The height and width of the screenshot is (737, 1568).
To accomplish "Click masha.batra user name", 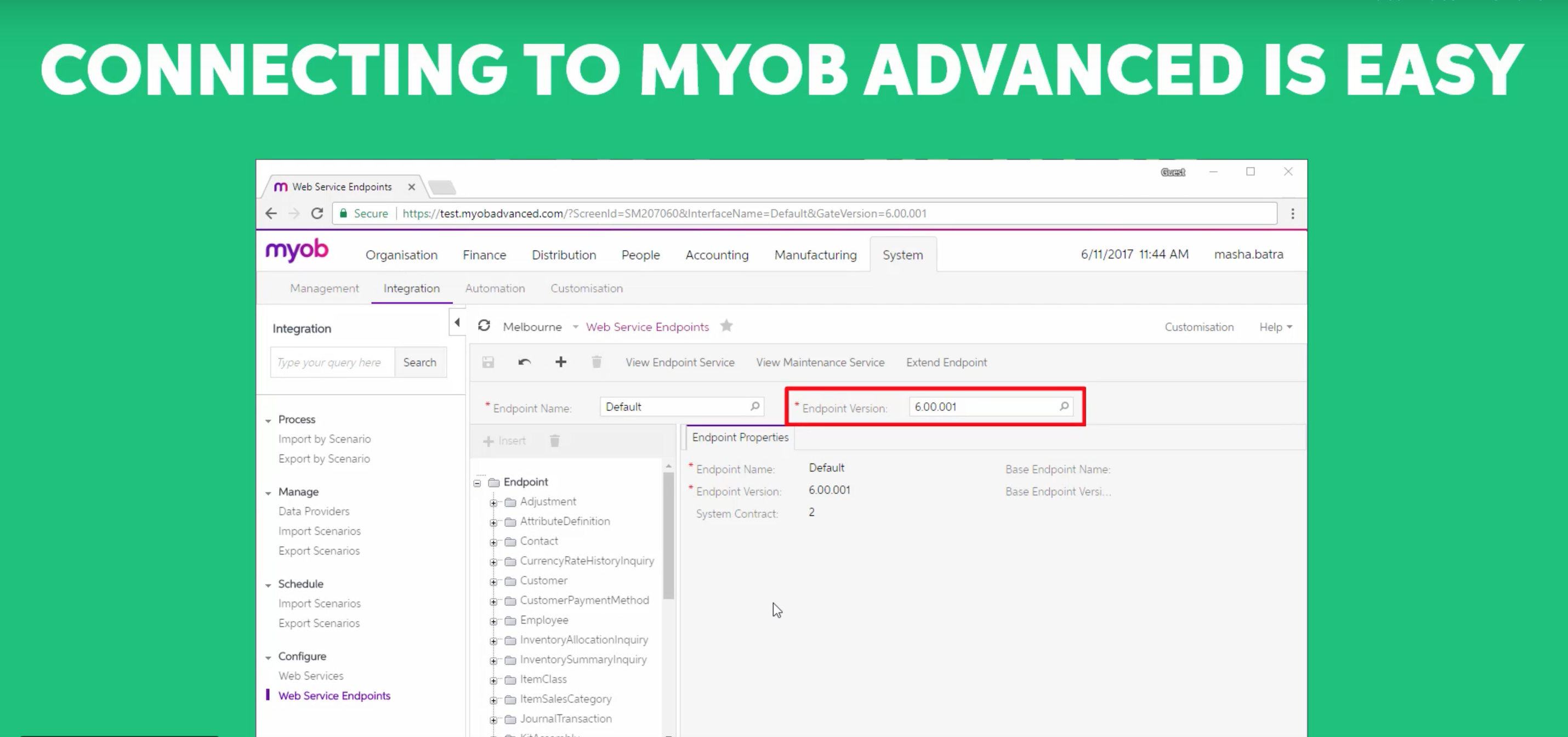I will [x=1248, y=254].
